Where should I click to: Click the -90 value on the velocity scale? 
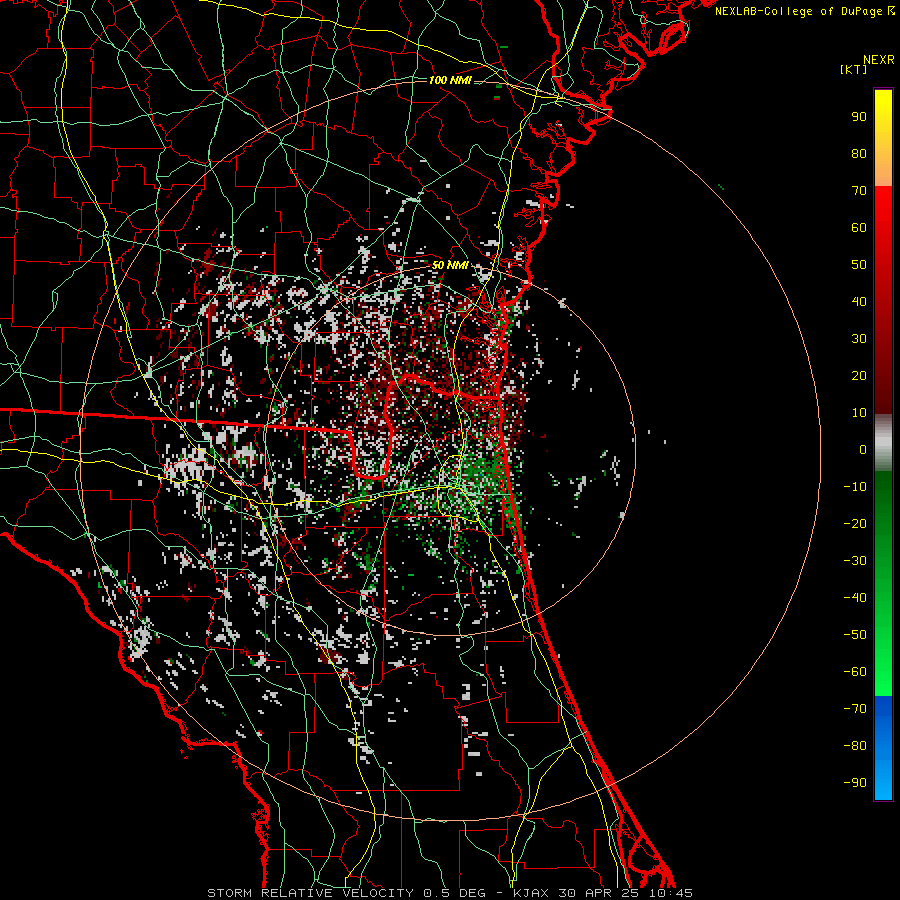pyautogui.click(x=855, y=783)
